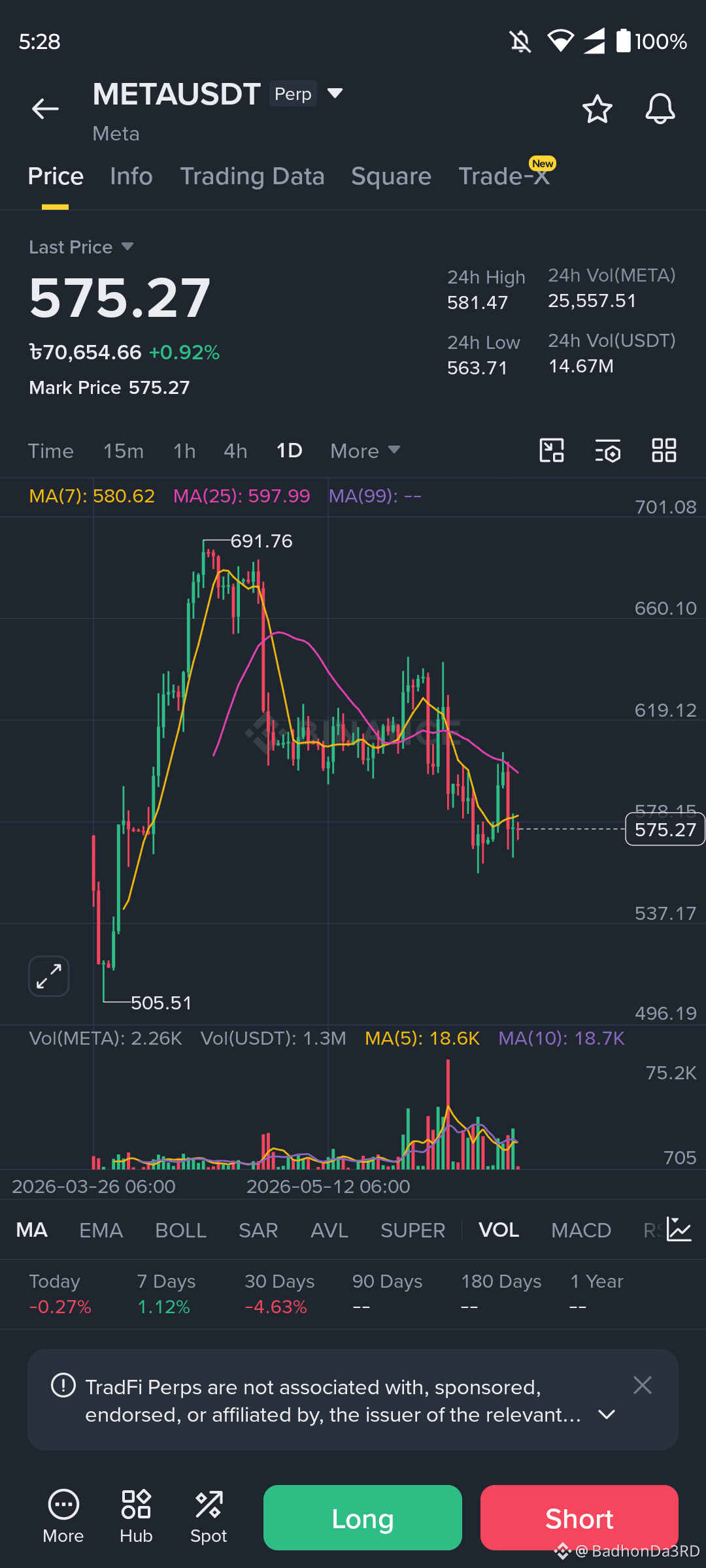Viewport: 706px width, 1568px height.
Task: Open the chart layout grid icon
Action: click(664, 450)
